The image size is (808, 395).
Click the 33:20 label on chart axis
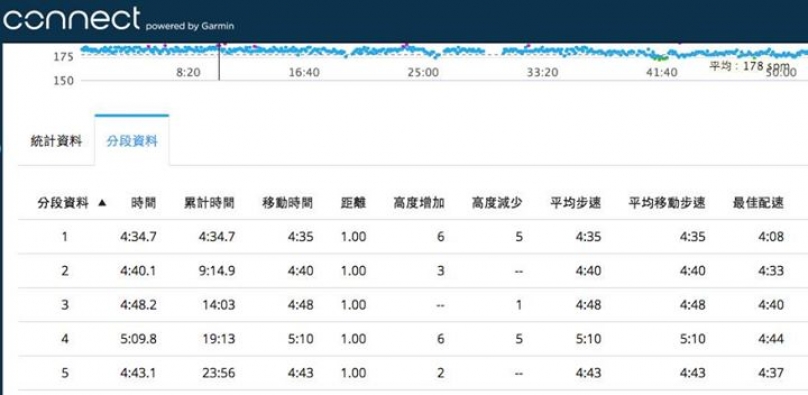[542, 73]
